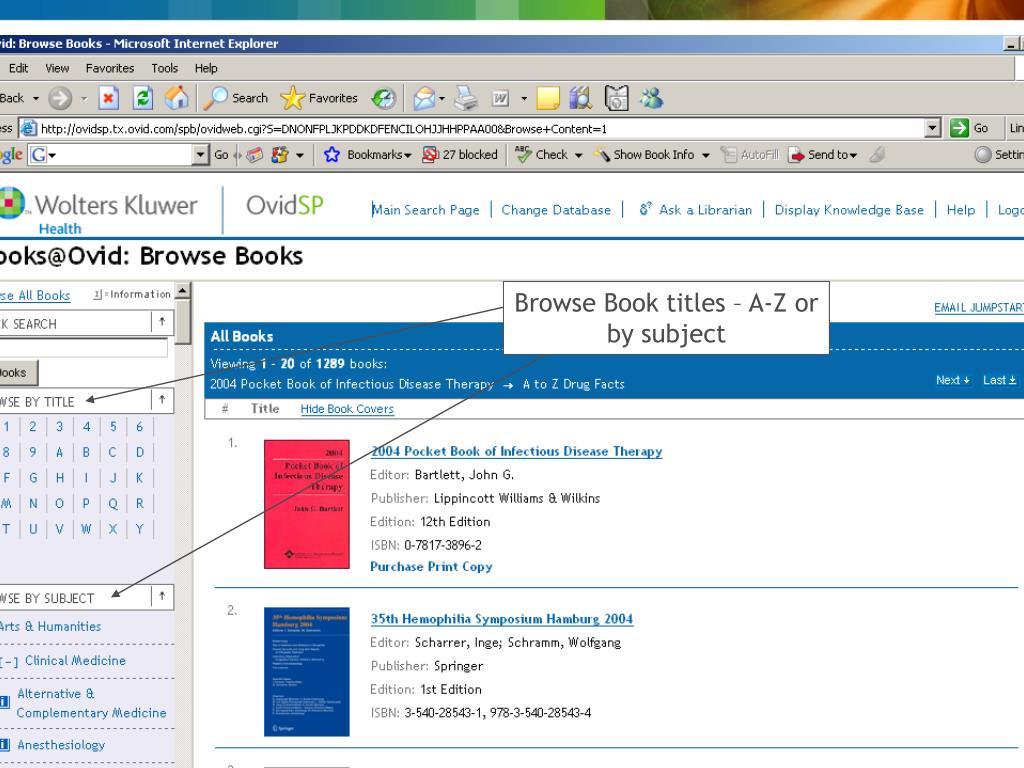Click the info icon beside Anesthesiology
1024x768 pixels.
[5, 744]
